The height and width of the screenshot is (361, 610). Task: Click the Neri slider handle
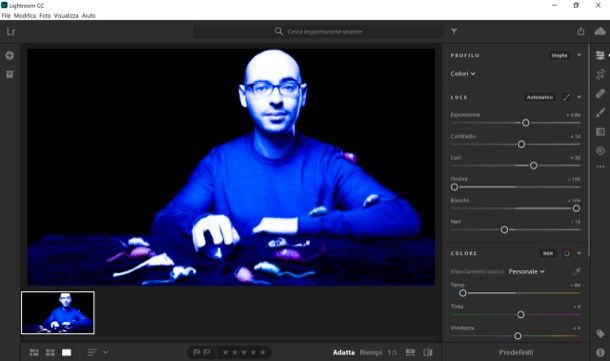[x=504, y=230]
